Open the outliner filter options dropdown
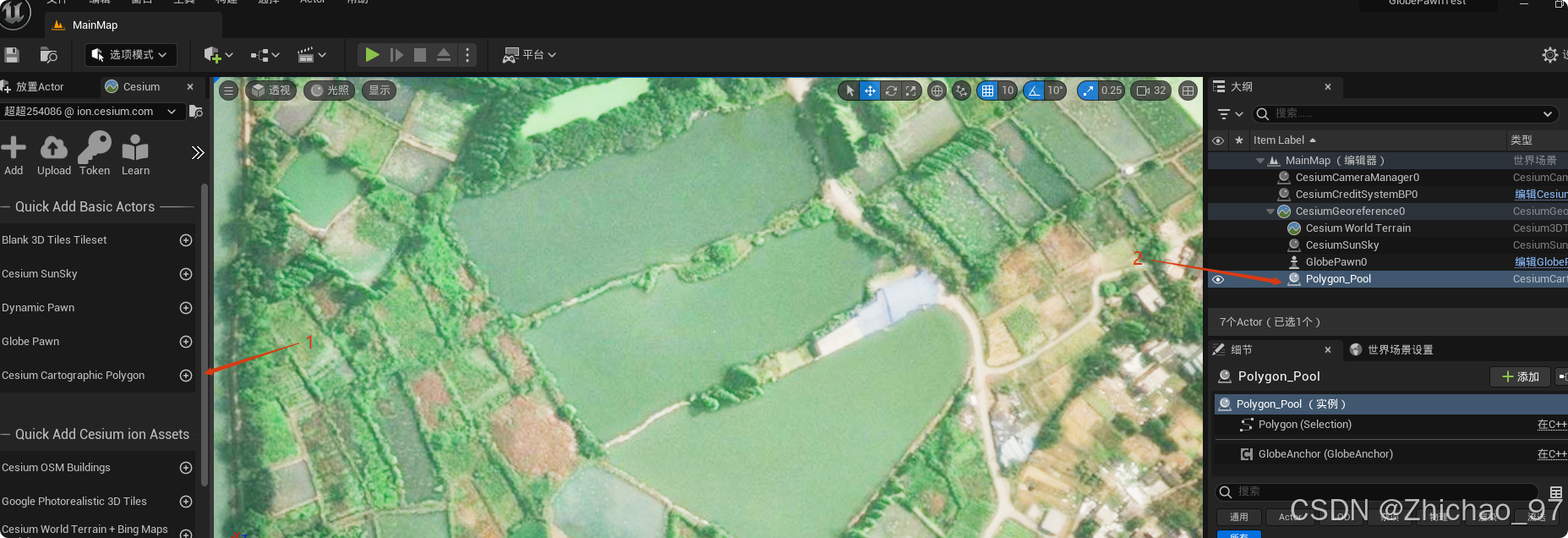 [x=1230, y=113]
